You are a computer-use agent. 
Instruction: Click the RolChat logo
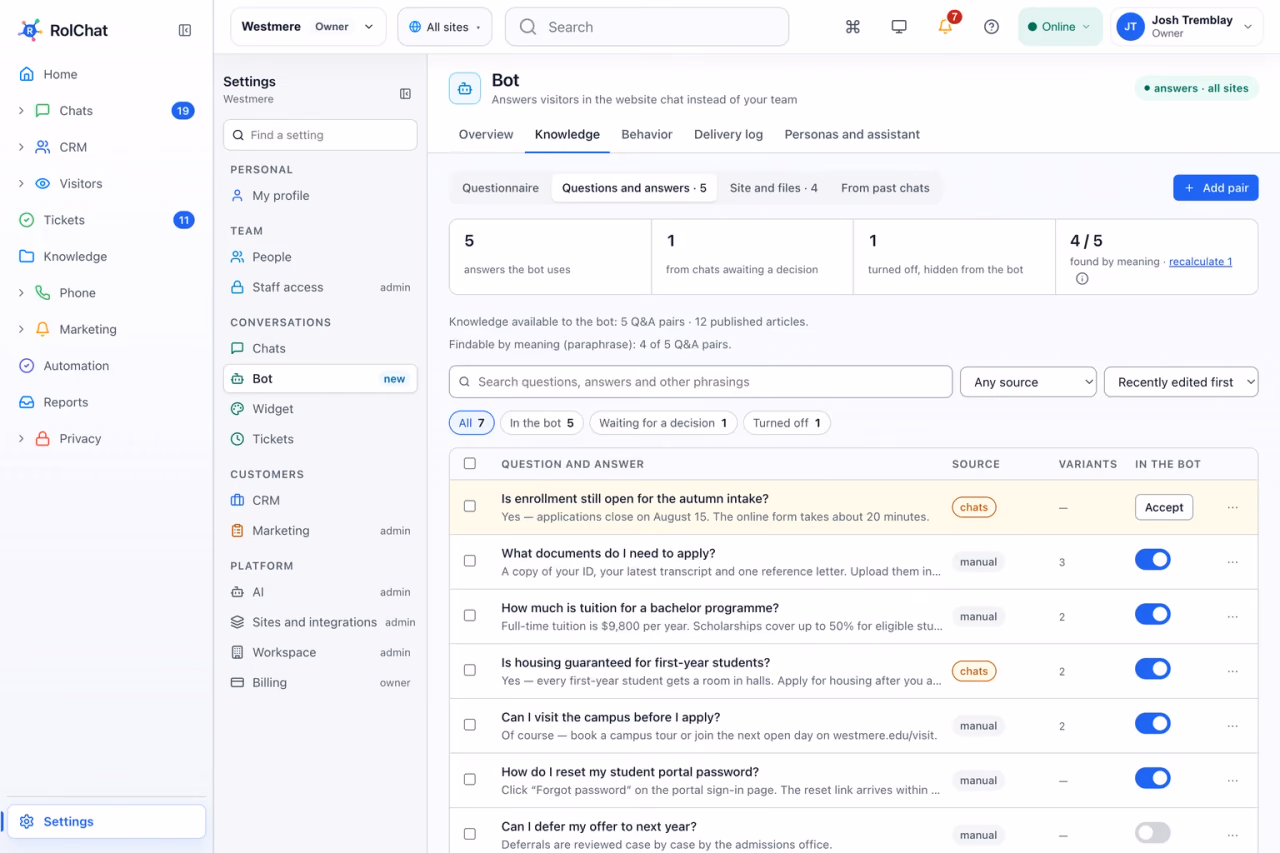[x=63, y=30]
